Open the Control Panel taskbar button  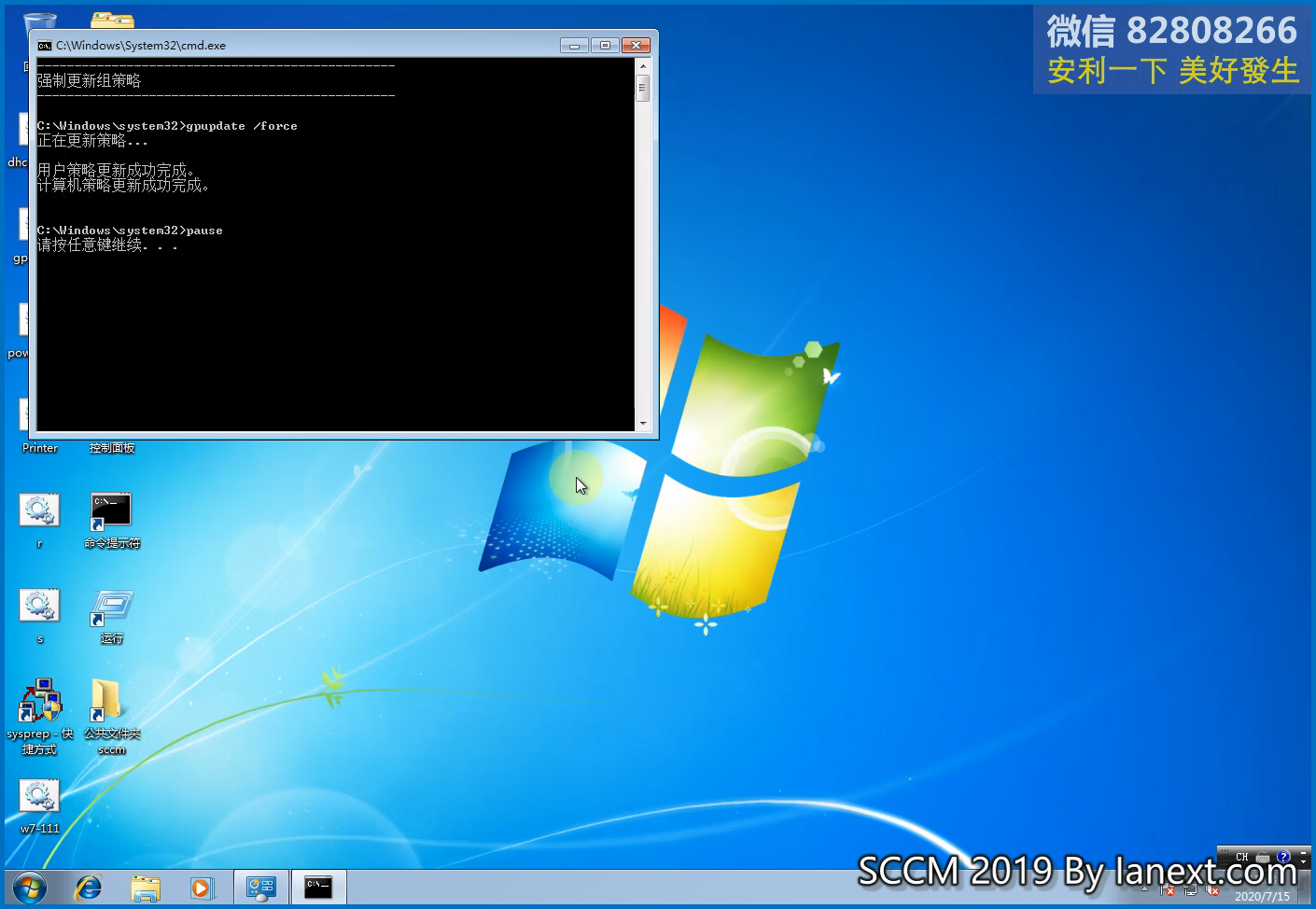pos(260,888)
